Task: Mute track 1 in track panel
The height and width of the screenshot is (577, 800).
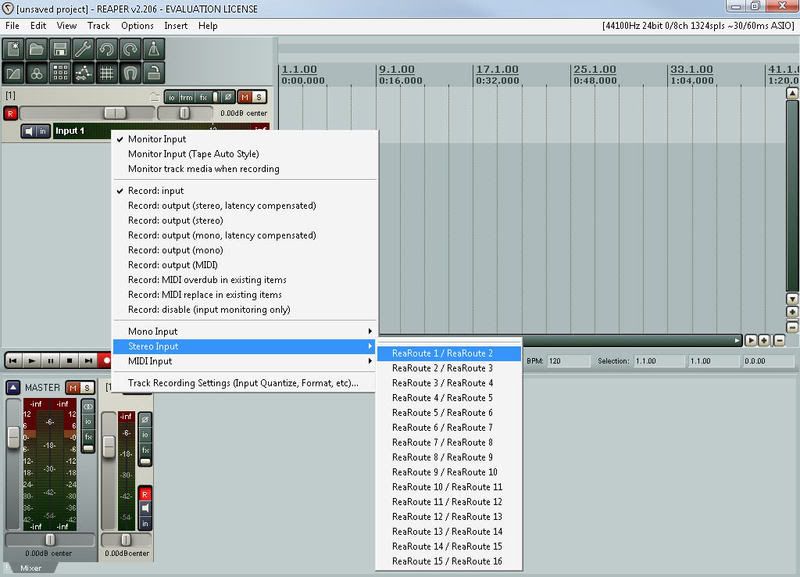Action: pyautogui.click(x=245, y=97)
